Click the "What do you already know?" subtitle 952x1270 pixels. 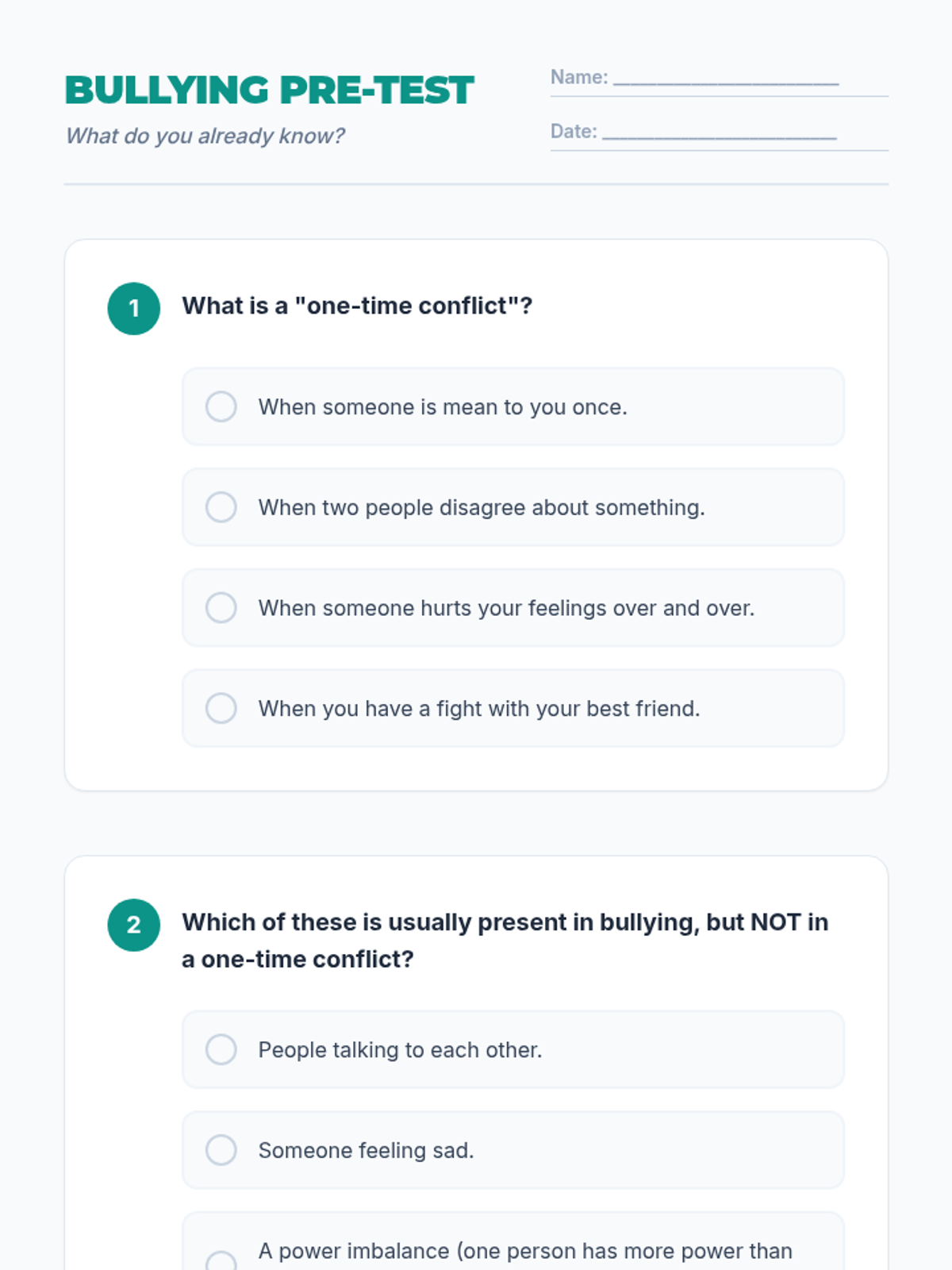click(205, 136)
